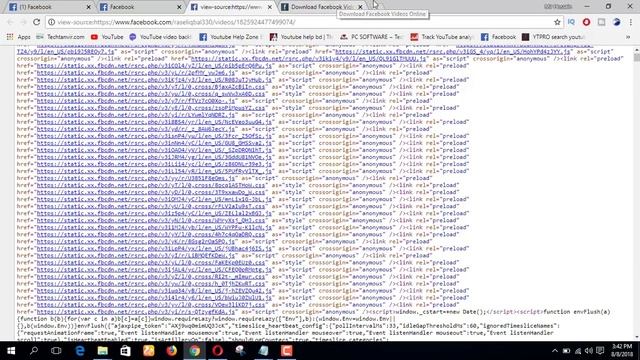Open Chrome's three-dot menu
Screen dimensions: 640x360
(631, 22)
